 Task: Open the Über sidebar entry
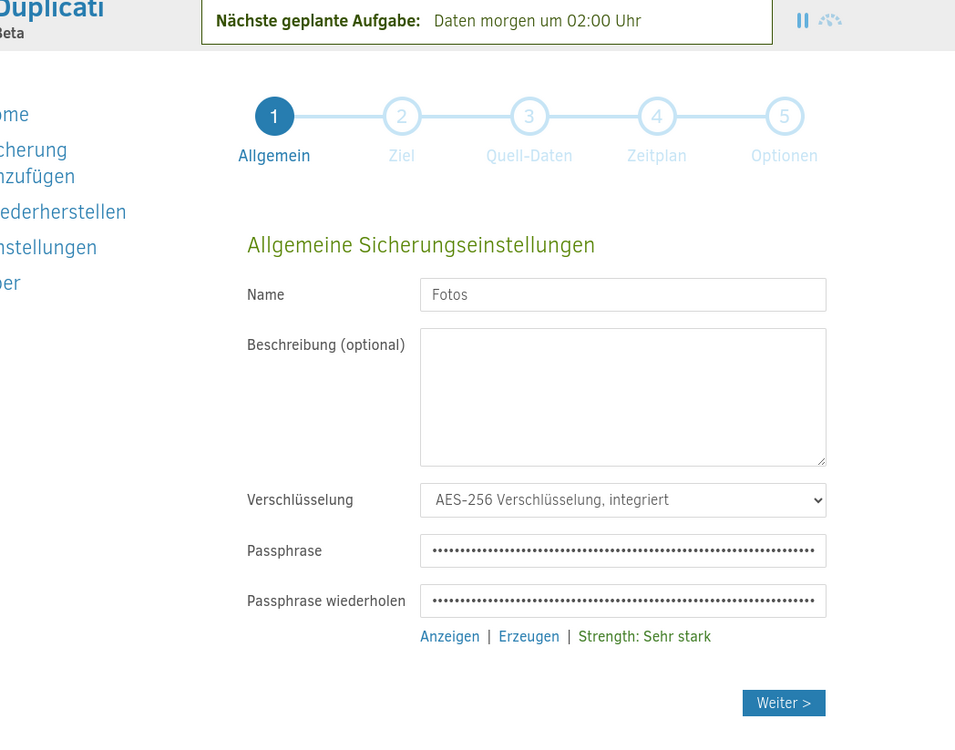tap(10, 283)
